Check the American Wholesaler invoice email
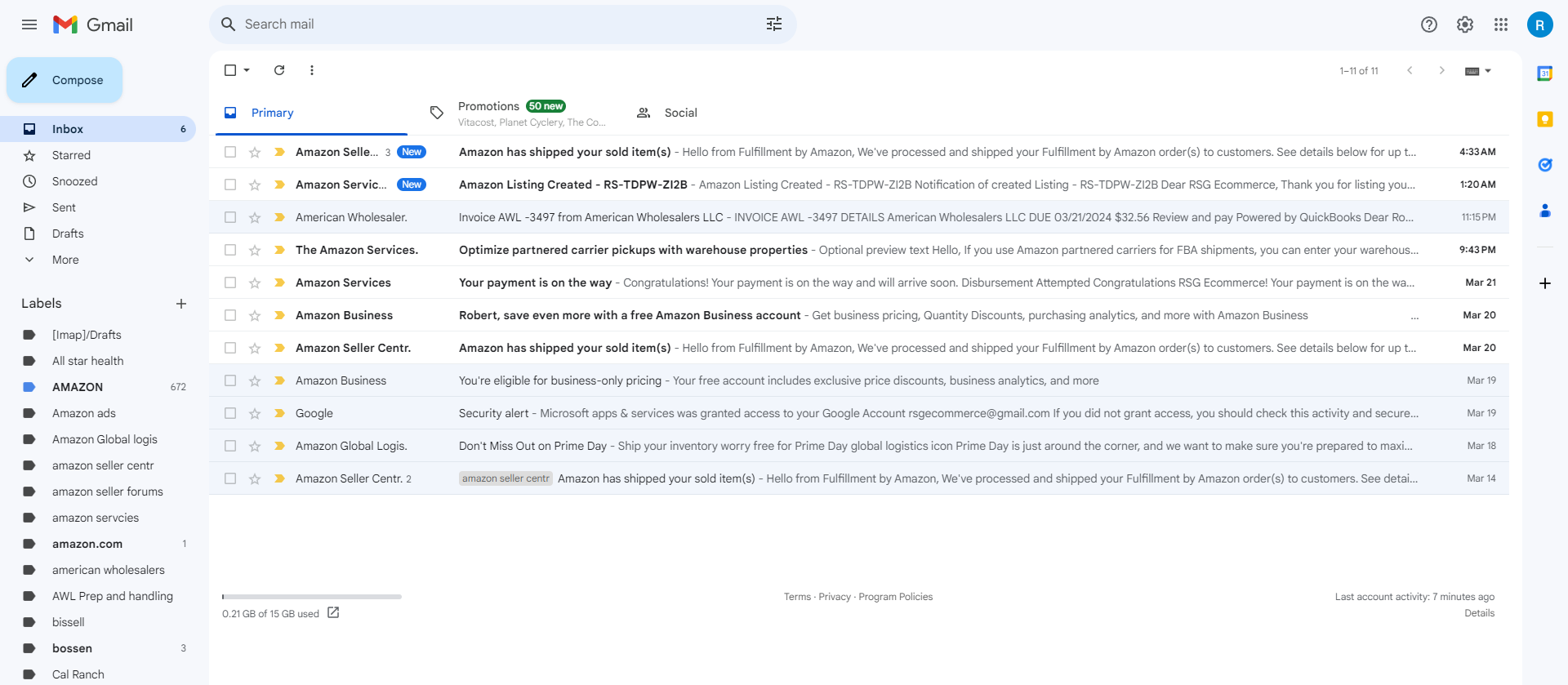1568x685 pixels. [230, 217]
